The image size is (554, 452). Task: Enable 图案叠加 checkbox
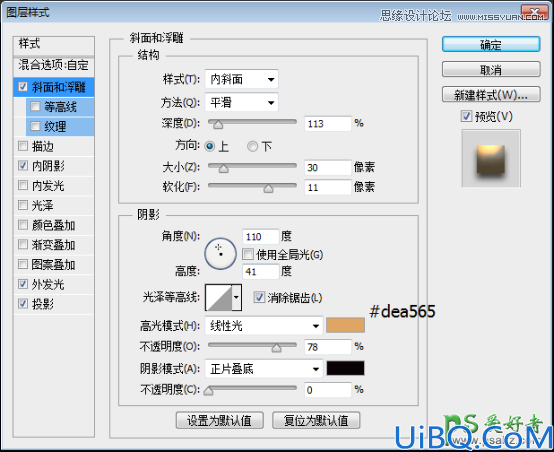tap(23, 264)
